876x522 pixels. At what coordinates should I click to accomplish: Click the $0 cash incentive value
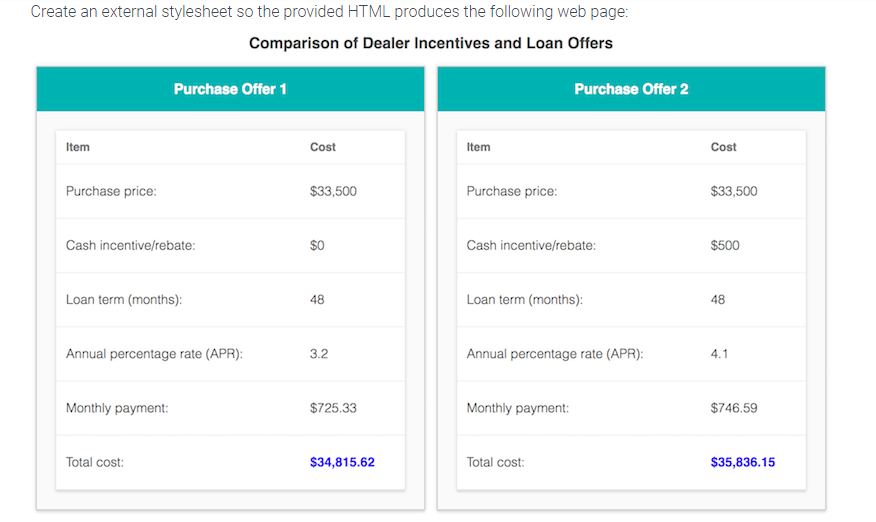[x=317, y=245]
